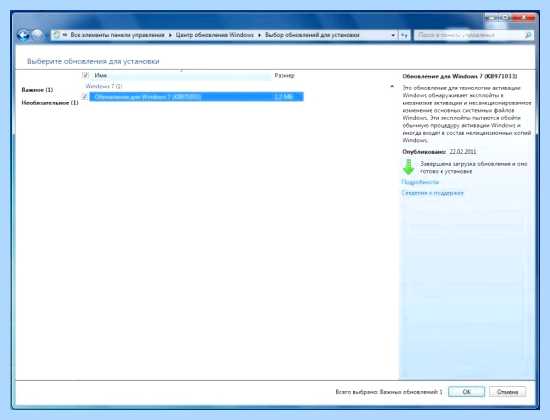
Task: Click the Control Panel icon in address bar
Action: (x=57, y=35)
